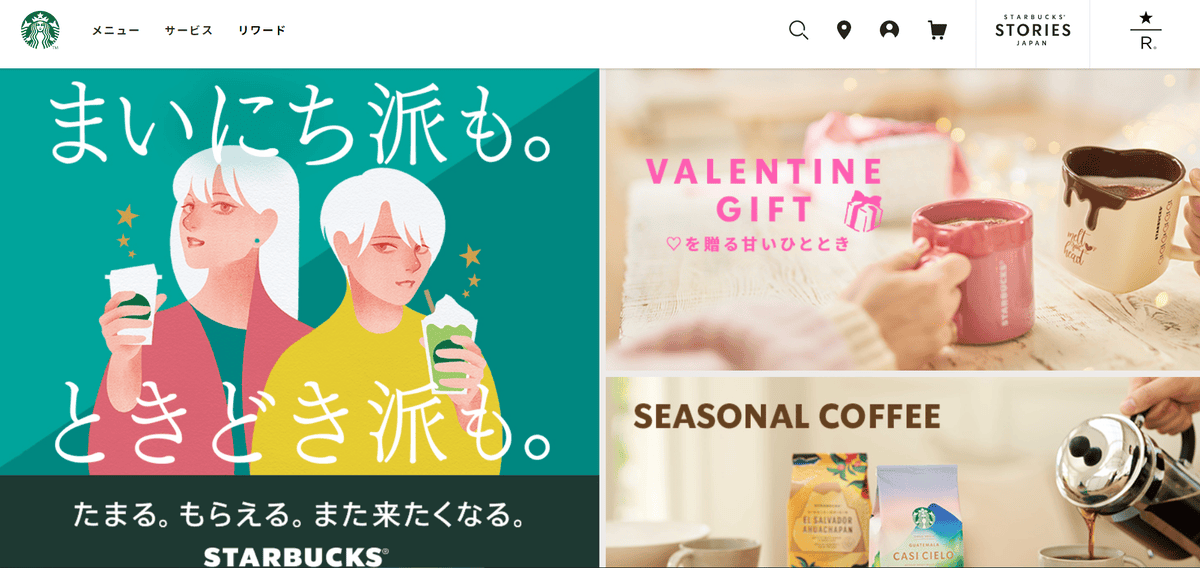
Task: Open the Valentine Gift banner
Action: (x=903, y=220)
